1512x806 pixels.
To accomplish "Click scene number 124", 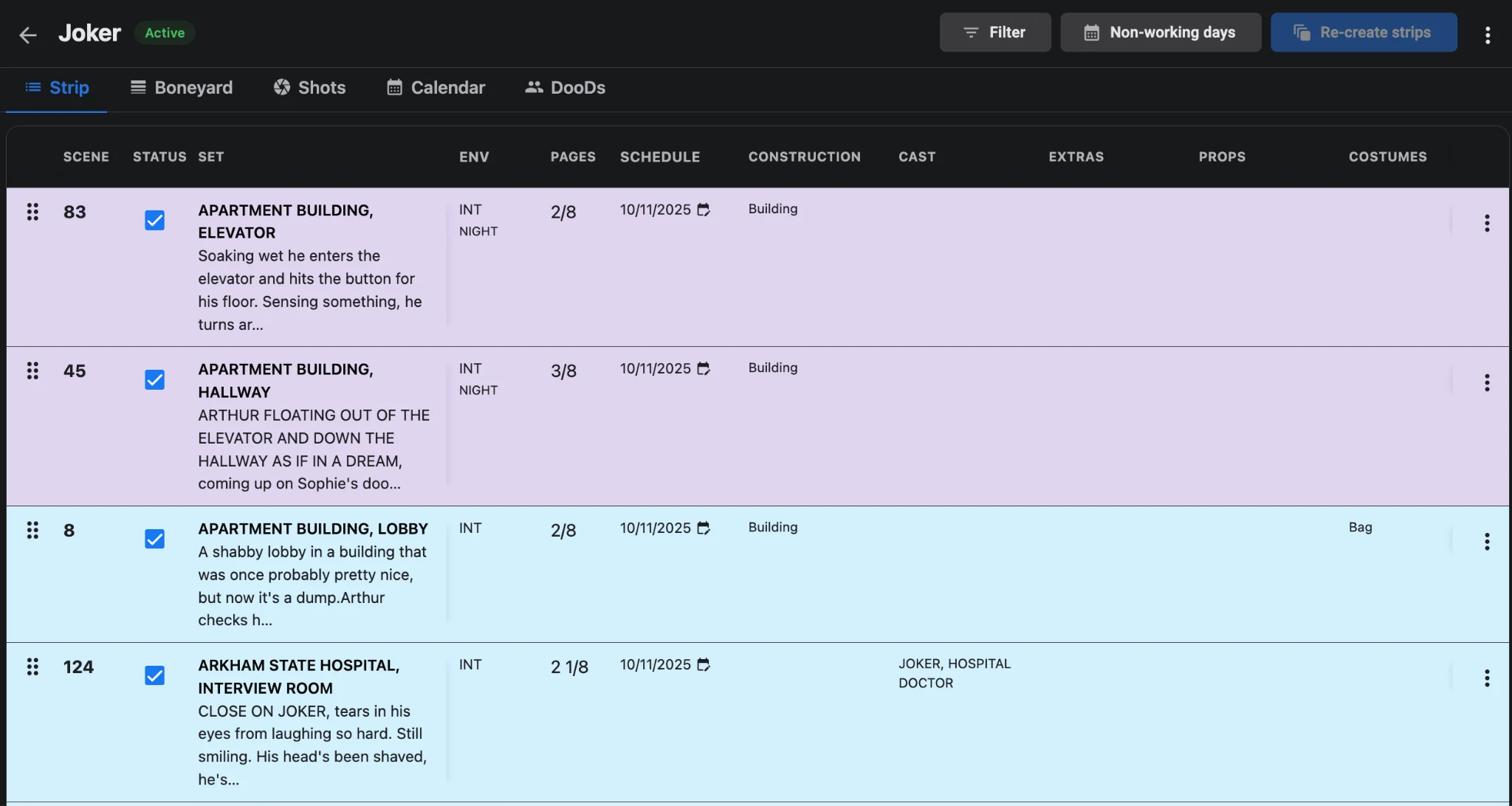I will tap(78, 667).
